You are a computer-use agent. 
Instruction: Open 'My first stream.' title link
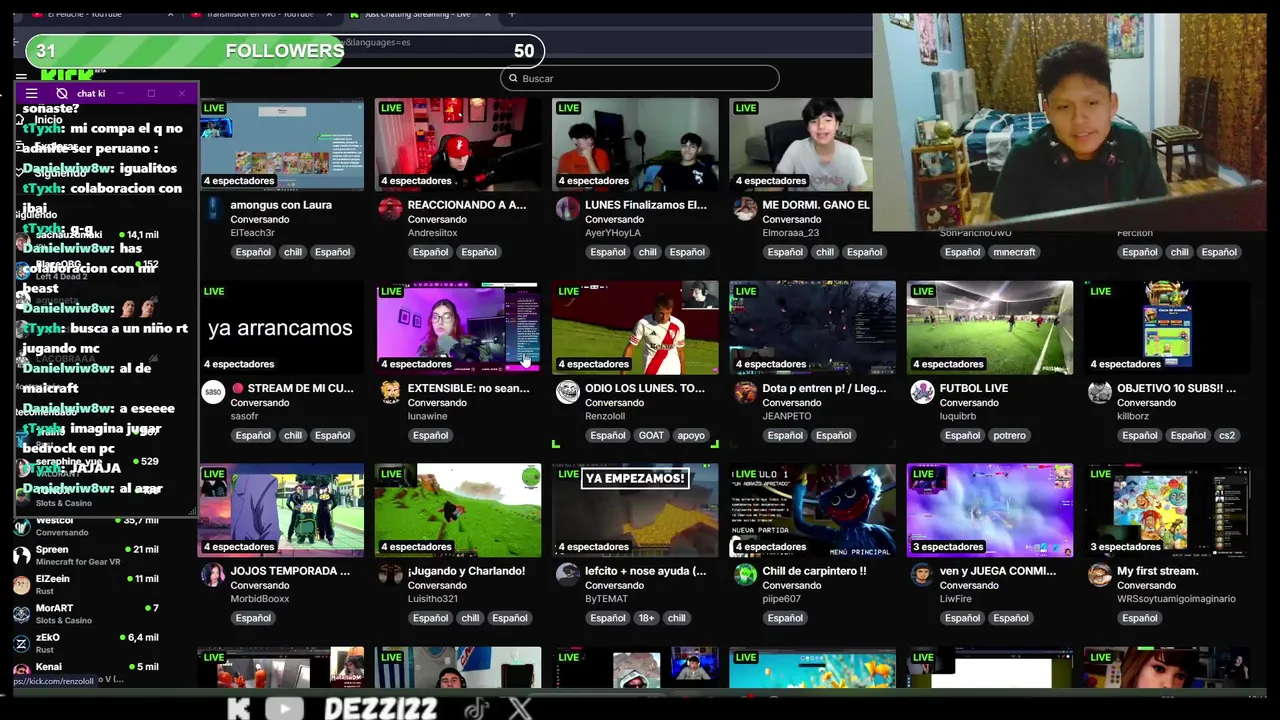[1157, 571]
